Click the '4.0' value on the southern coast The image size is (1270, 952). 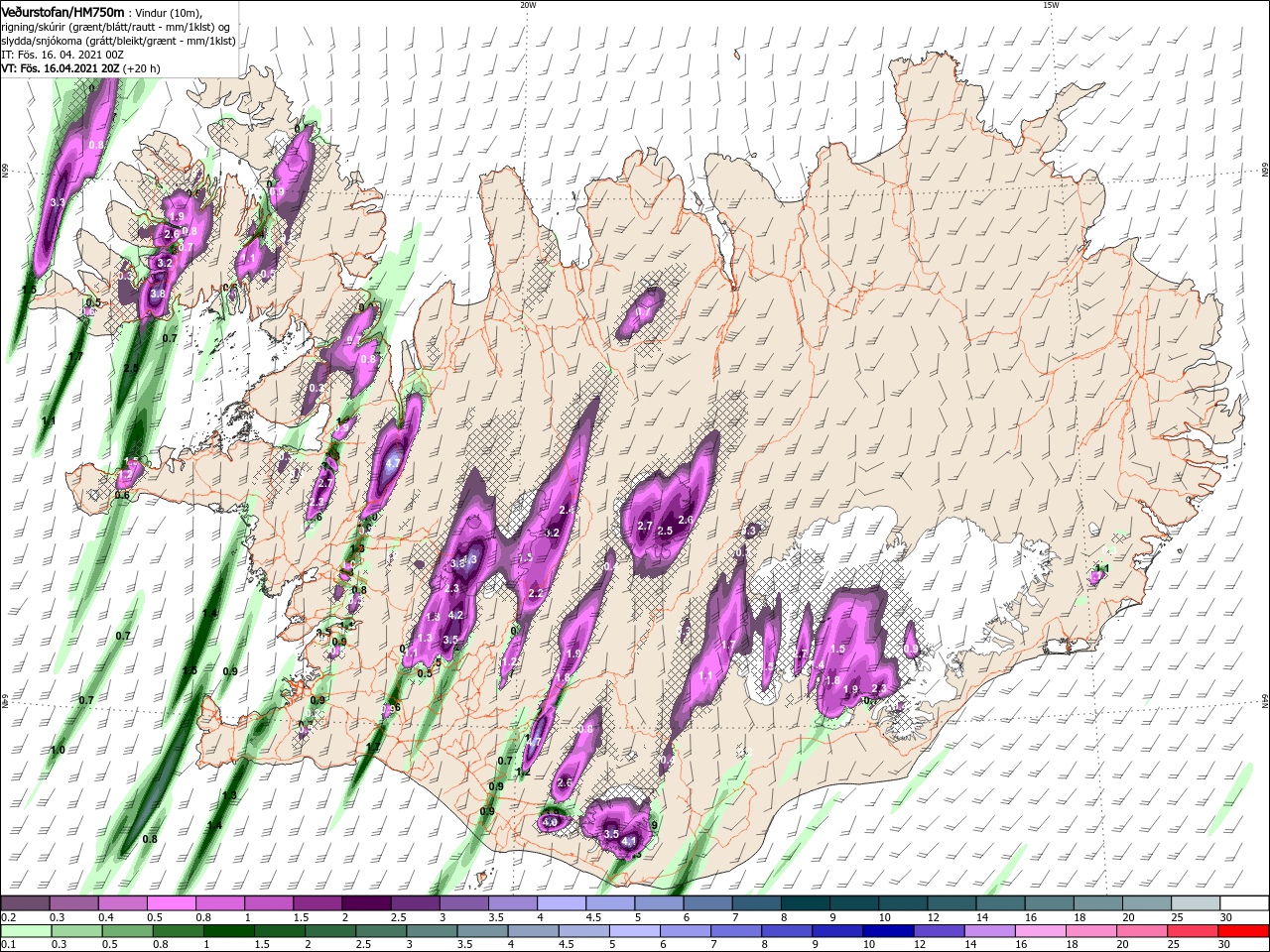pyautogui.click(x=551, y=822)
